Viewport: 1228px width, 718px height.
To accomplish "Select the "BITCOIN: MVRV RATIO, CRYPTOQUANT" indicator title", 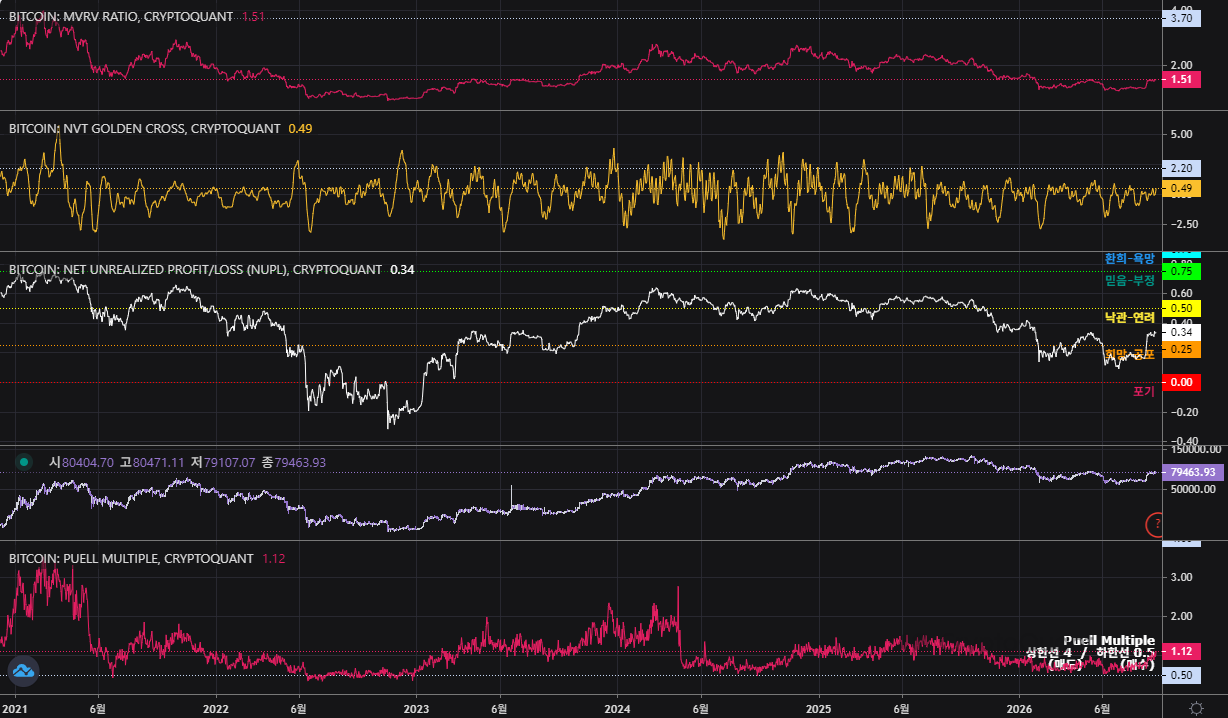I will [x=121, y=17].
